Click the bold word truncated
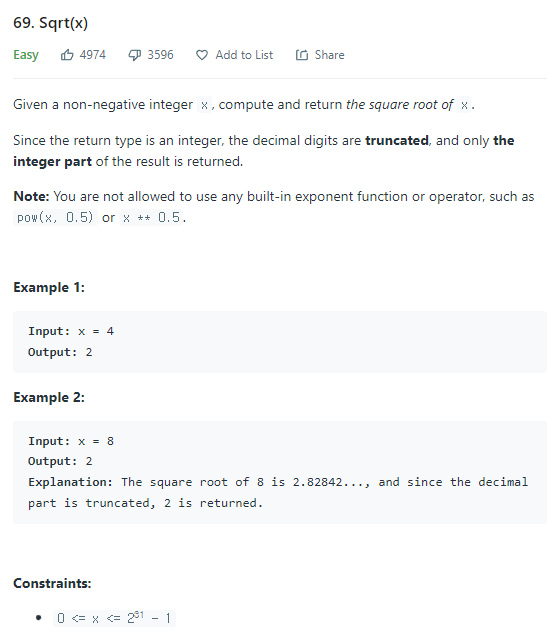Viewport: 560px width, 636px height. coord(397,140)
